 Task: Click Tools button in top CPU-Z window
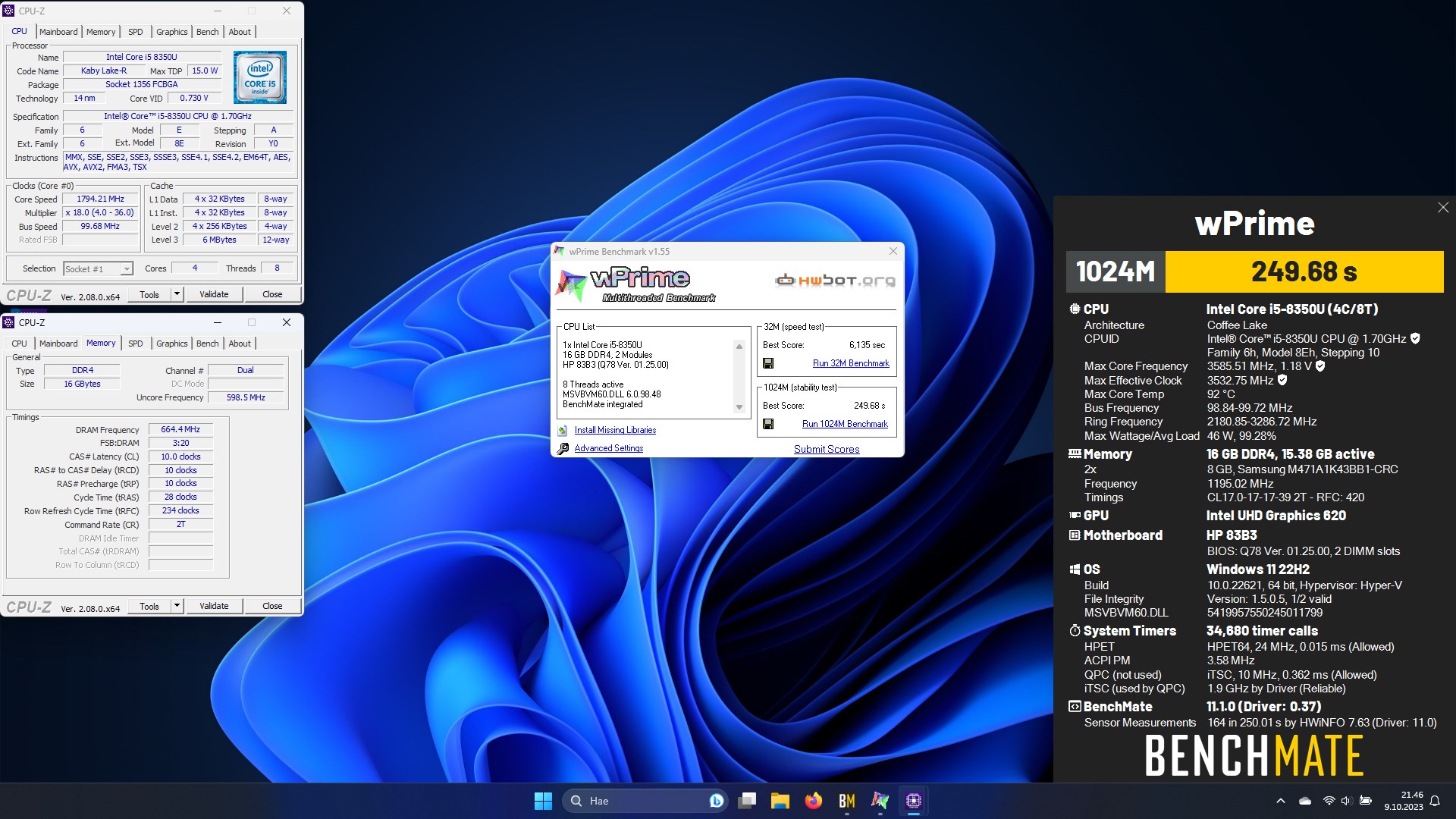click(x=149, y=294)
